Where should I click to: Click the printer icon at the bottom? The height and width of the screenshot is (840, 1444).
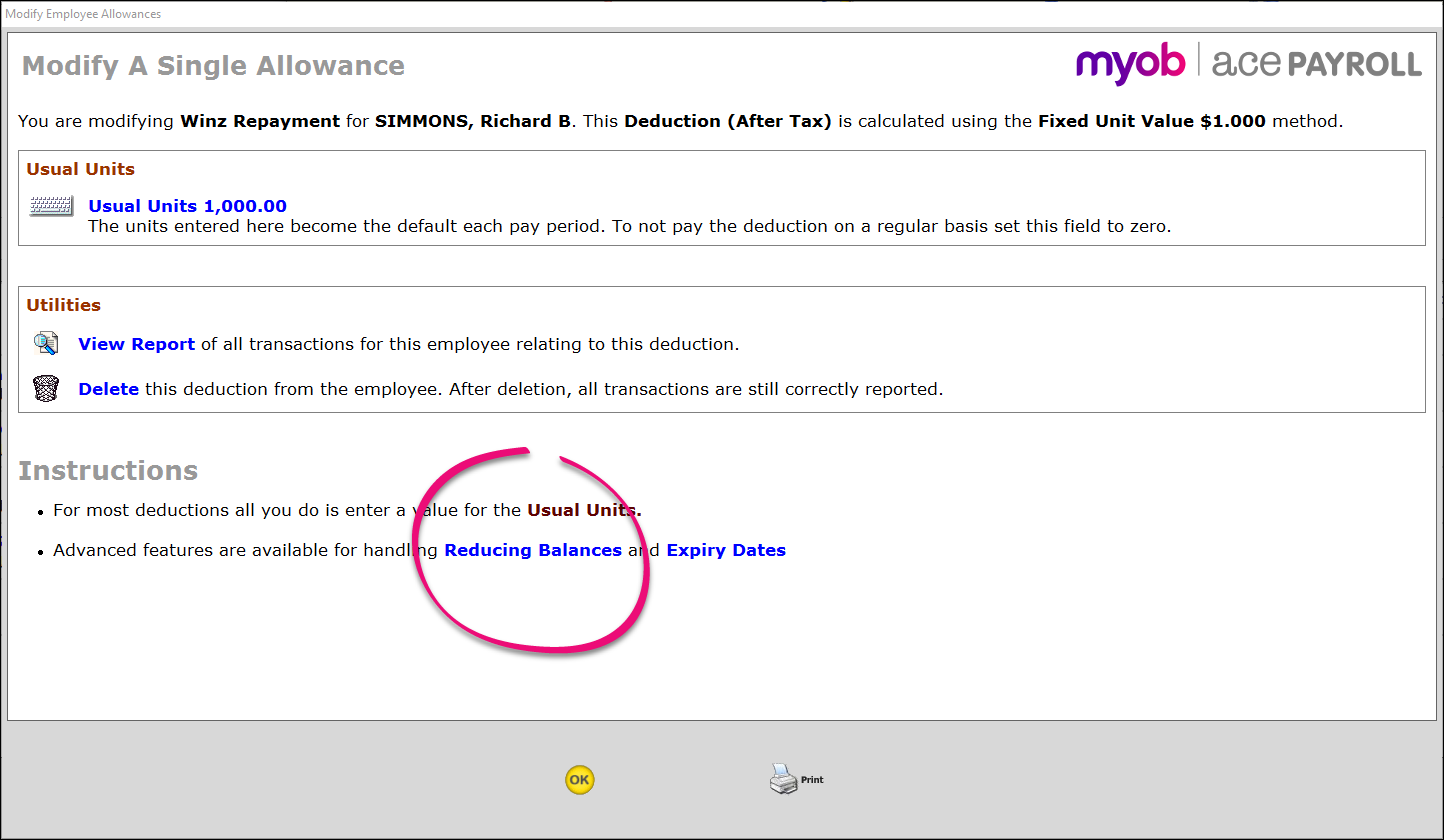pyautogui.click(x=783, y=779)
